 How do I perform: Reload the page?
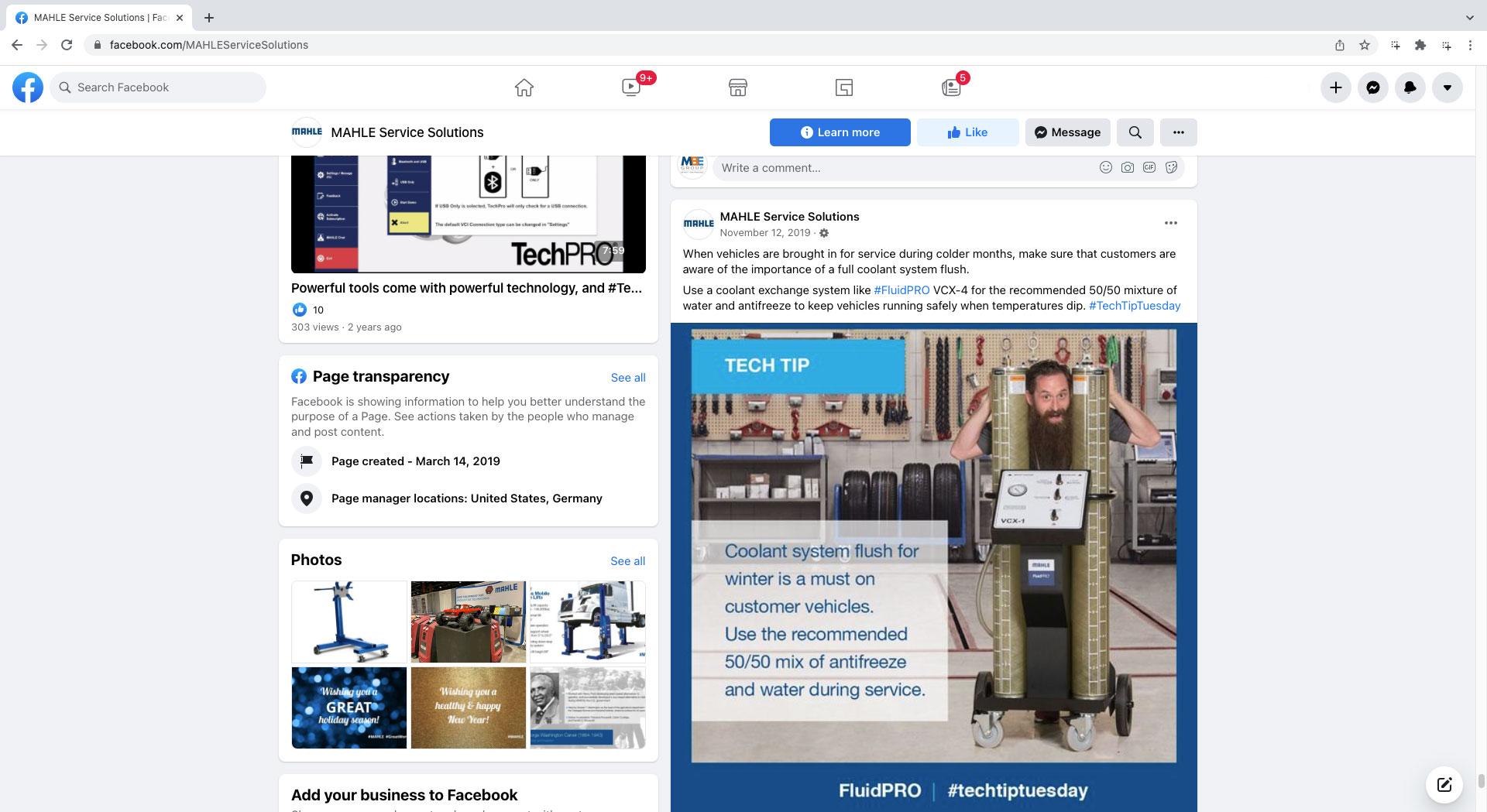(x=67, y=45)
